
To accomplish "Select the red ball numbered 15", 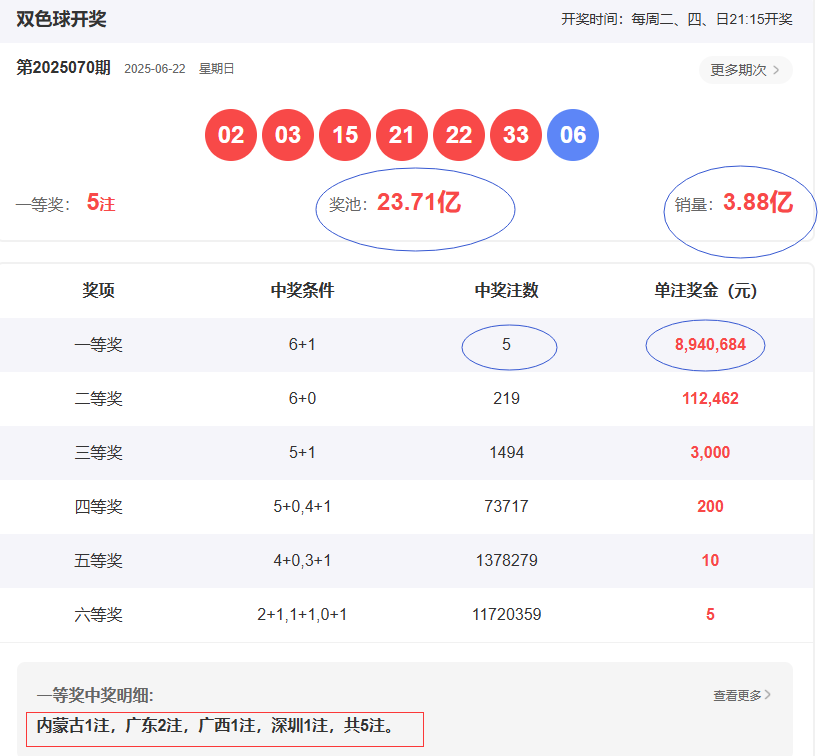I will (345, 135).
